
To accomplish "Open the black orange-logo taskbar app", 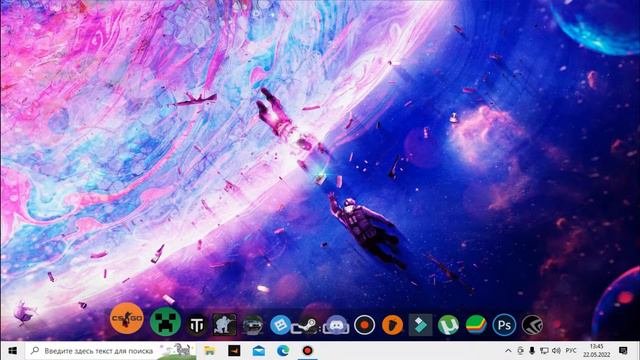I will click(234, 351).
